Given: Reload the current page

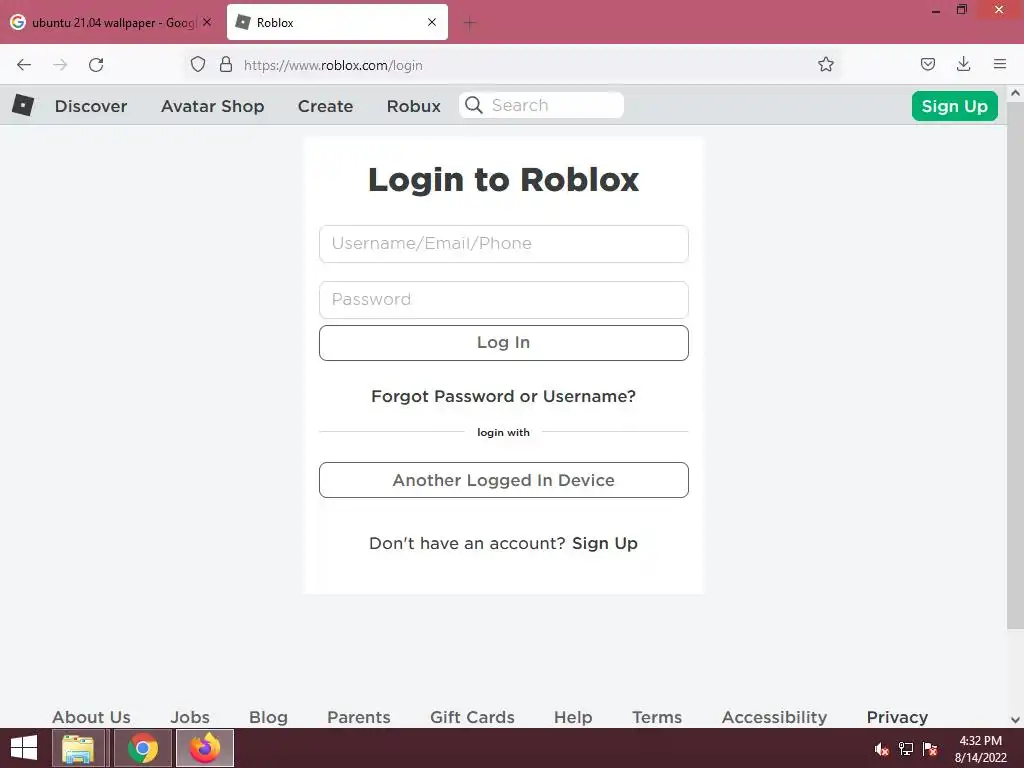Looking at the screenshot, I should click(96, 65).
